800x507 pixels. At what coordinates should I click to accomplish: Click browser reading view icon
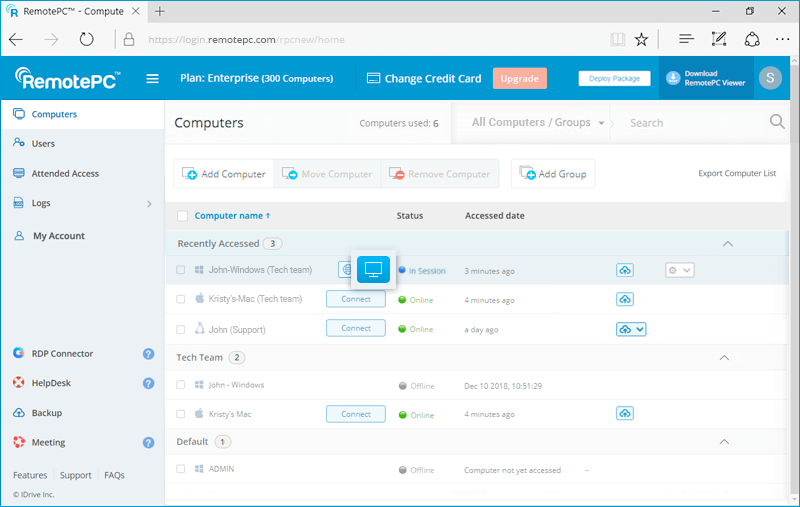point(617,39)
